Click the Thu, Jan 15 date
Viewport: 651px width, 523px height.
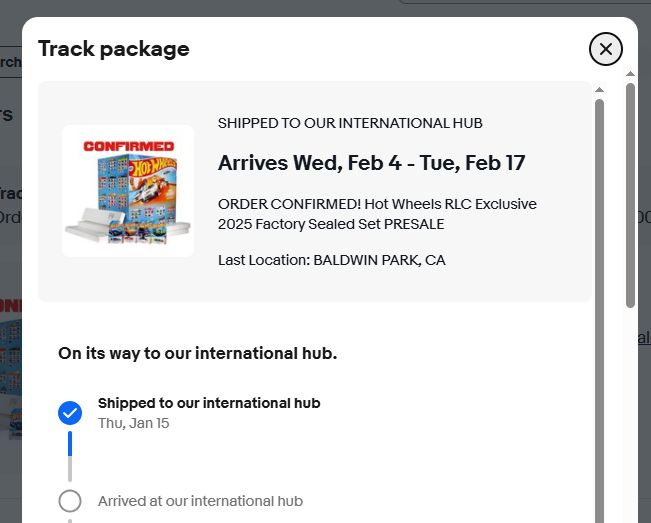pos(133,423)
